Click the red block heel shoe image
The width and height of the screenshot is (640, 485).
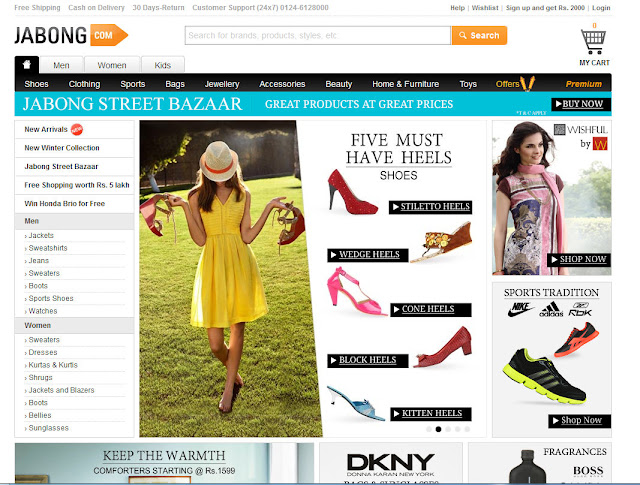pos(442,347)
